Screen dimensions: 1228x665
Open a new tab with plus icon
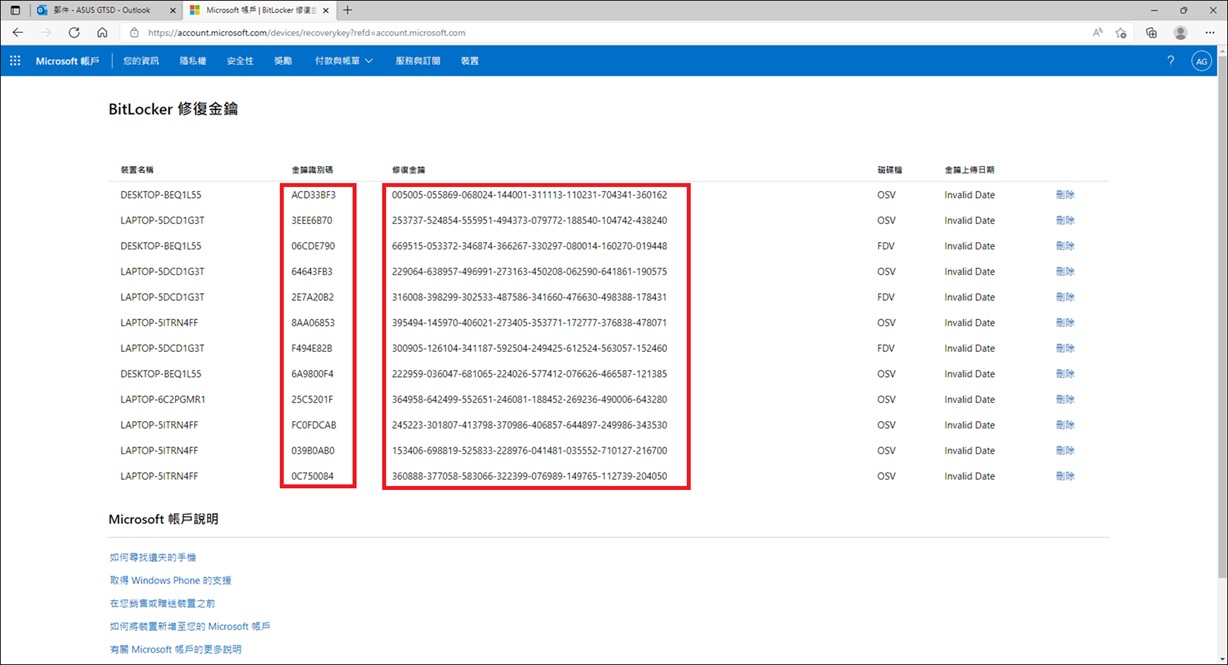(348, 10)
